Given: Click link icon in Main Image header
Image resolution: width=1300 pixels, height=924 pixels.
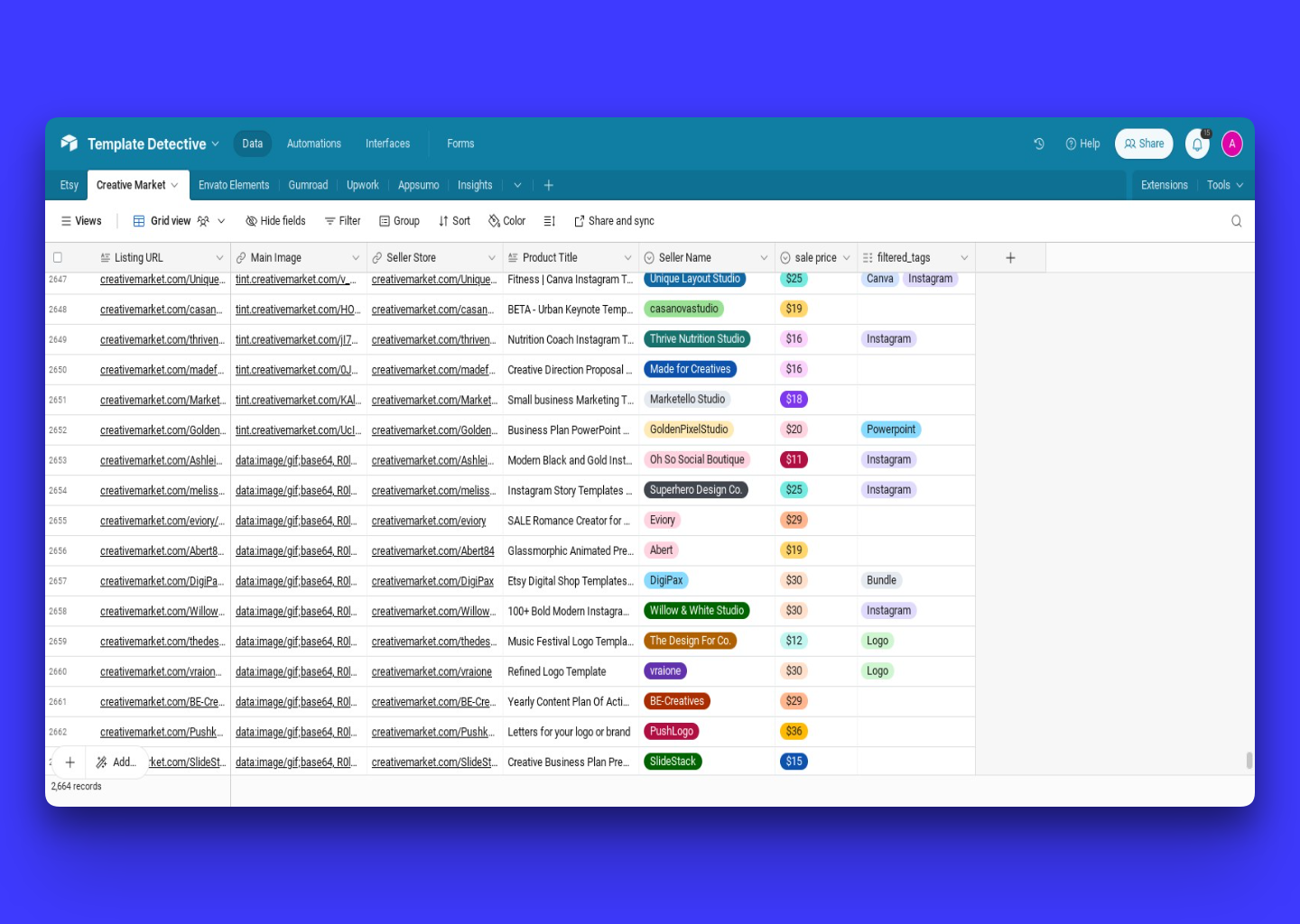Looking at the screenshot, I should tap(241, 258).
